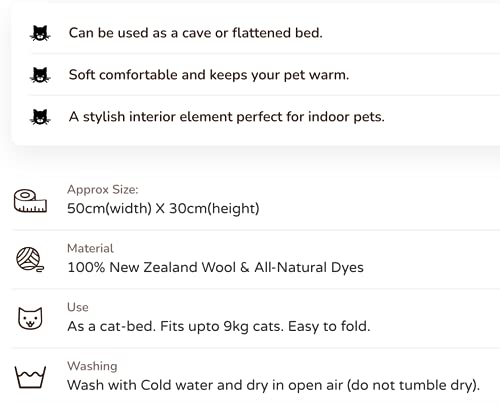500x405 pixels.
Task: Click the '(do not tumble dry)' note
Action: point(413,385)
